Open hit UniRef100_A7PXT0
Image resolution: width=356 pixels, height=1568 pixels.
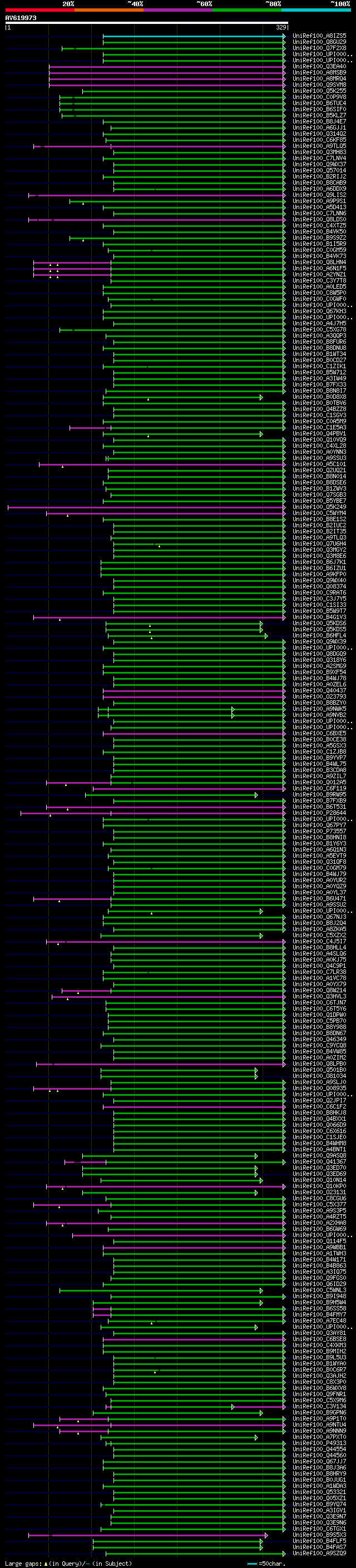(319, 1437)
